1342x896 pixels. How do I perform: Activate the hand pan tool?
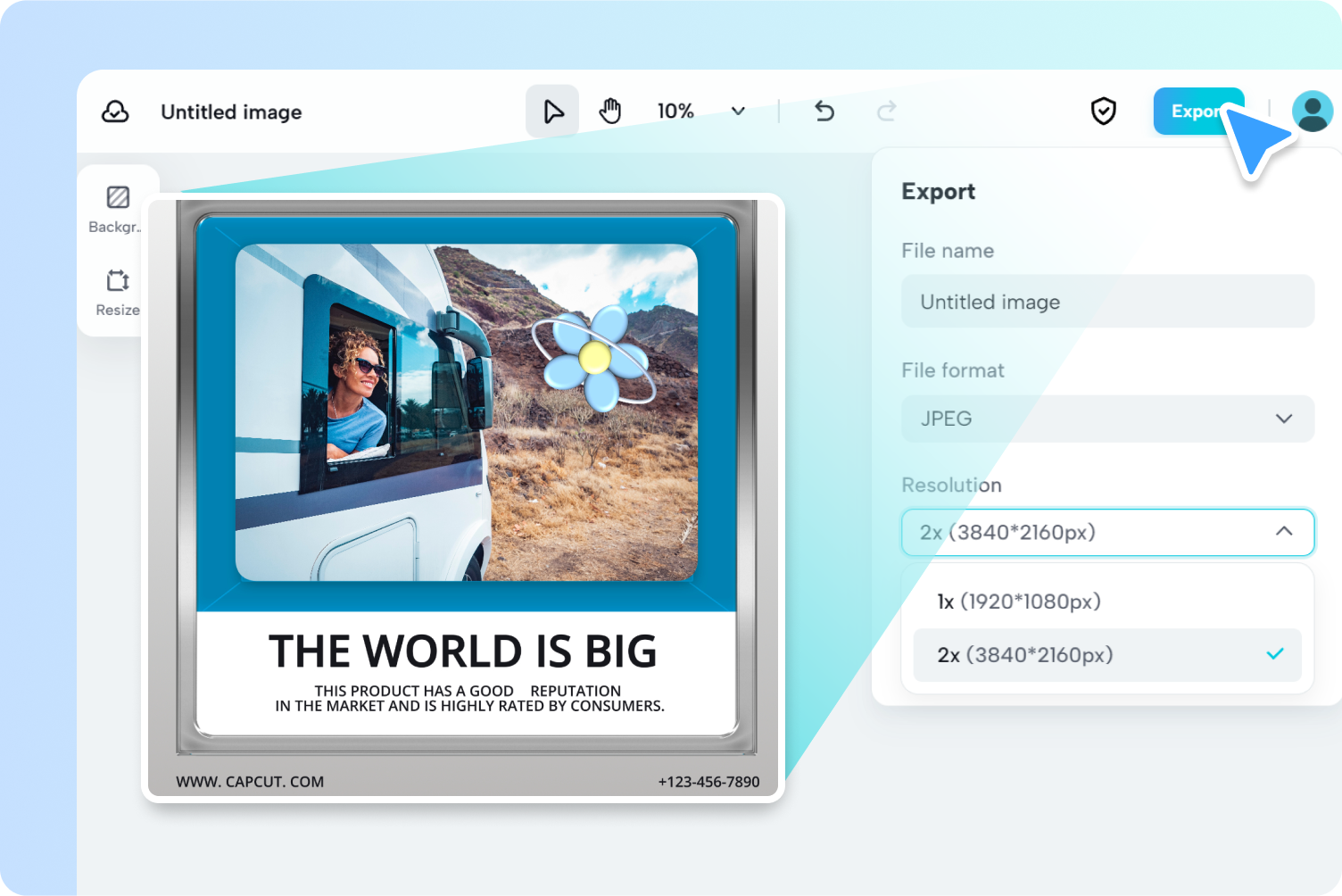[610, 112]
